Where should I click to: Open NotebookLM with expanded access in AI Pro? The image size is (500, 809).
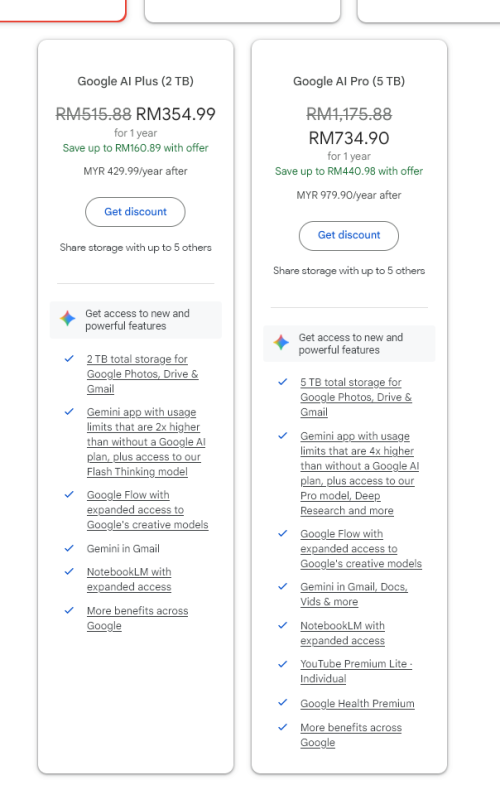343,633
